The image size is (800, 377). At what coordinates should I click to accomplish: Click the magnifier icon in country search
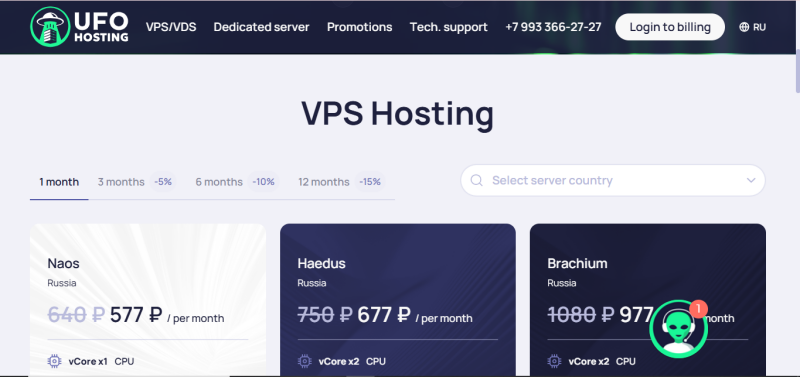(477, 181)
